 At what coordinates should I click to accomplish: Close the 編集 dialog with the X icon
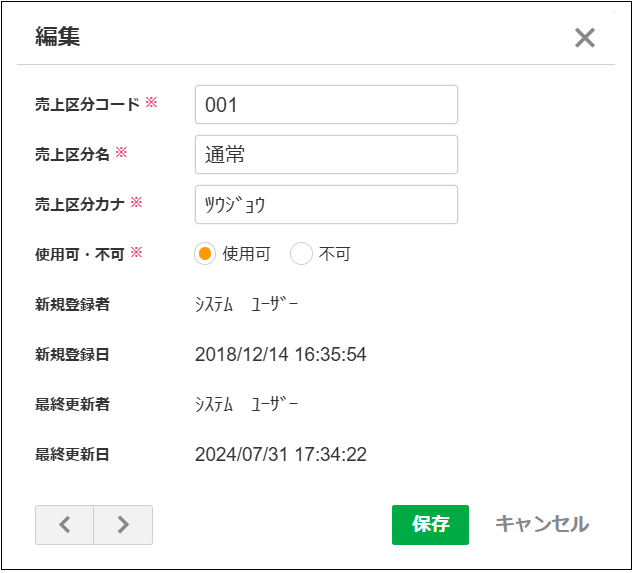pyautogui.click(x=585, y=38)
